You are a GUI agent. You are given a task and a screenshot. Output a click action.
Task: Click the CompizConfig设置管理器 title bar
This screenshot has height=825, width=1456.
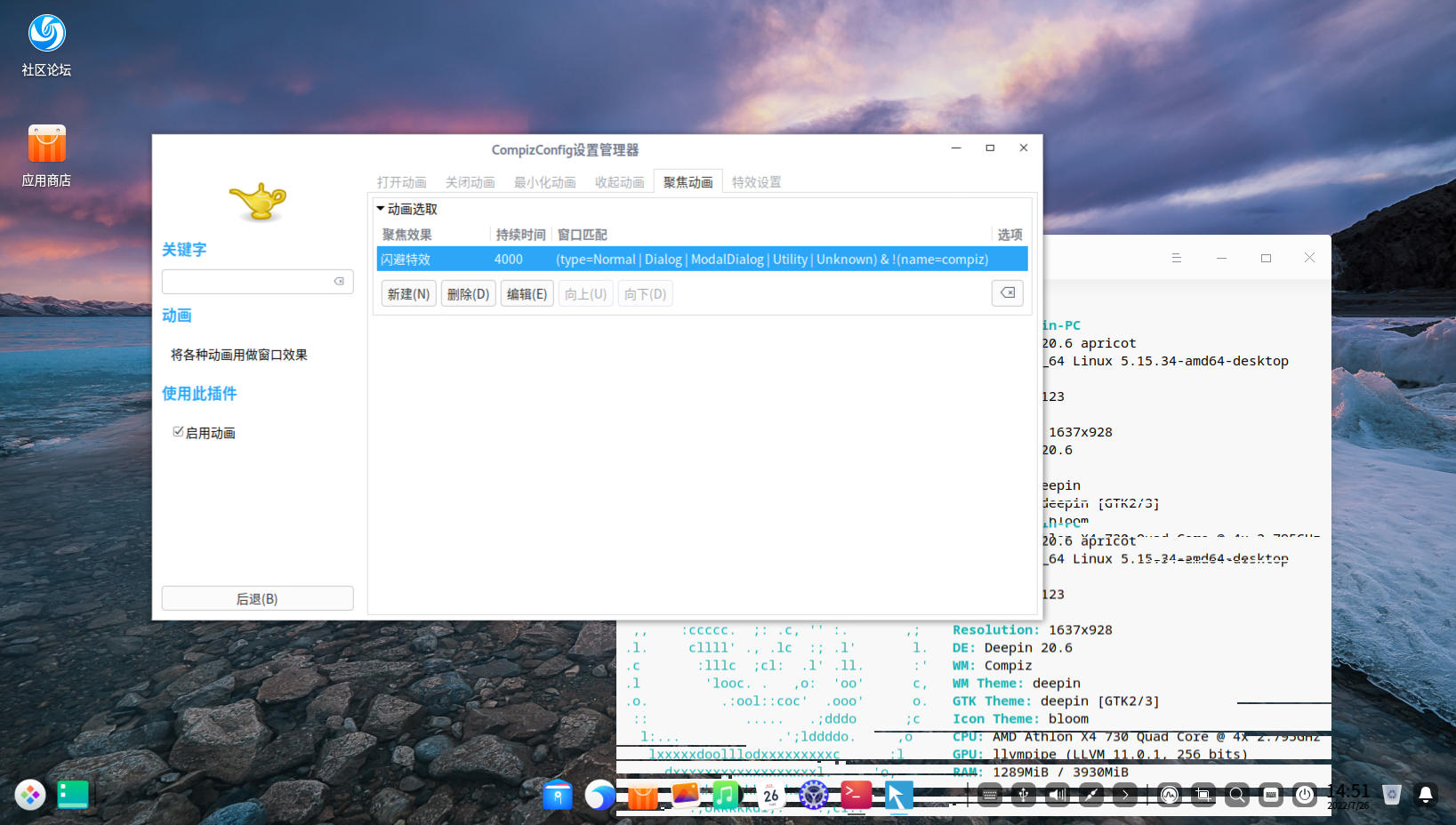point(565,149)
